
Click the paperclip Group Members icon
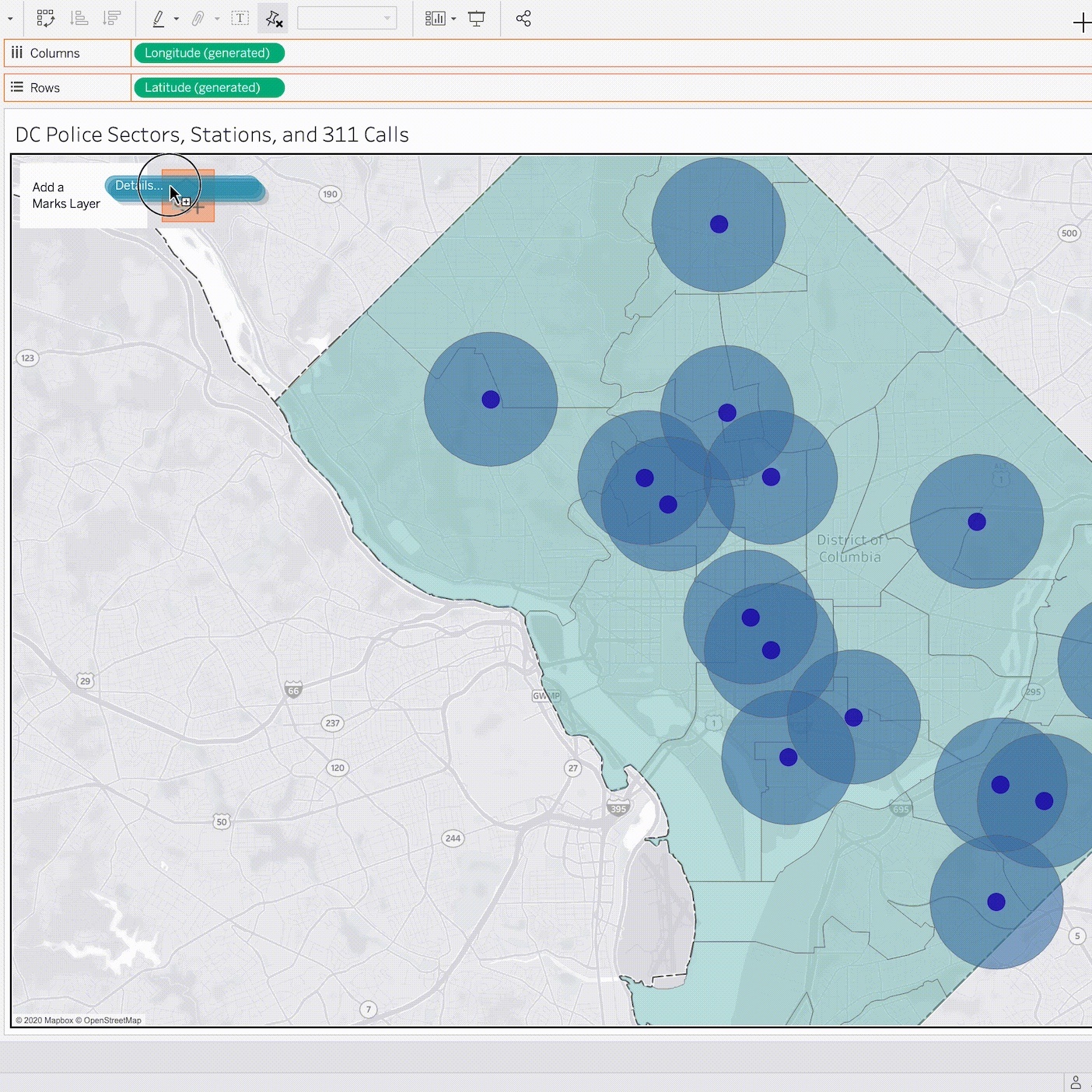(x=198, y=19)
